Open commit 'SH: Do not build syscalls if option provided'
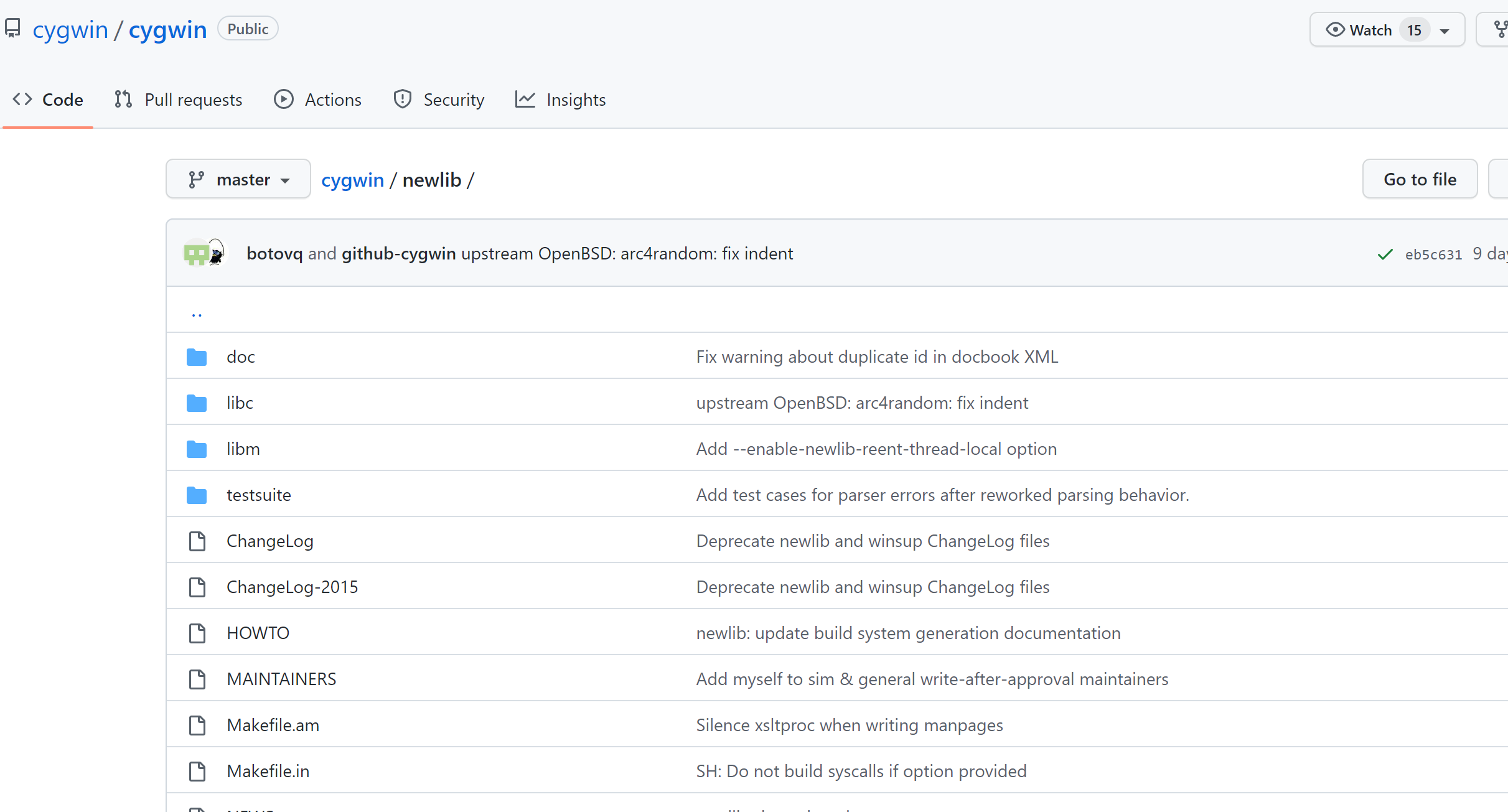This screenshot has width=1508, height=812. tap(861, 771)
